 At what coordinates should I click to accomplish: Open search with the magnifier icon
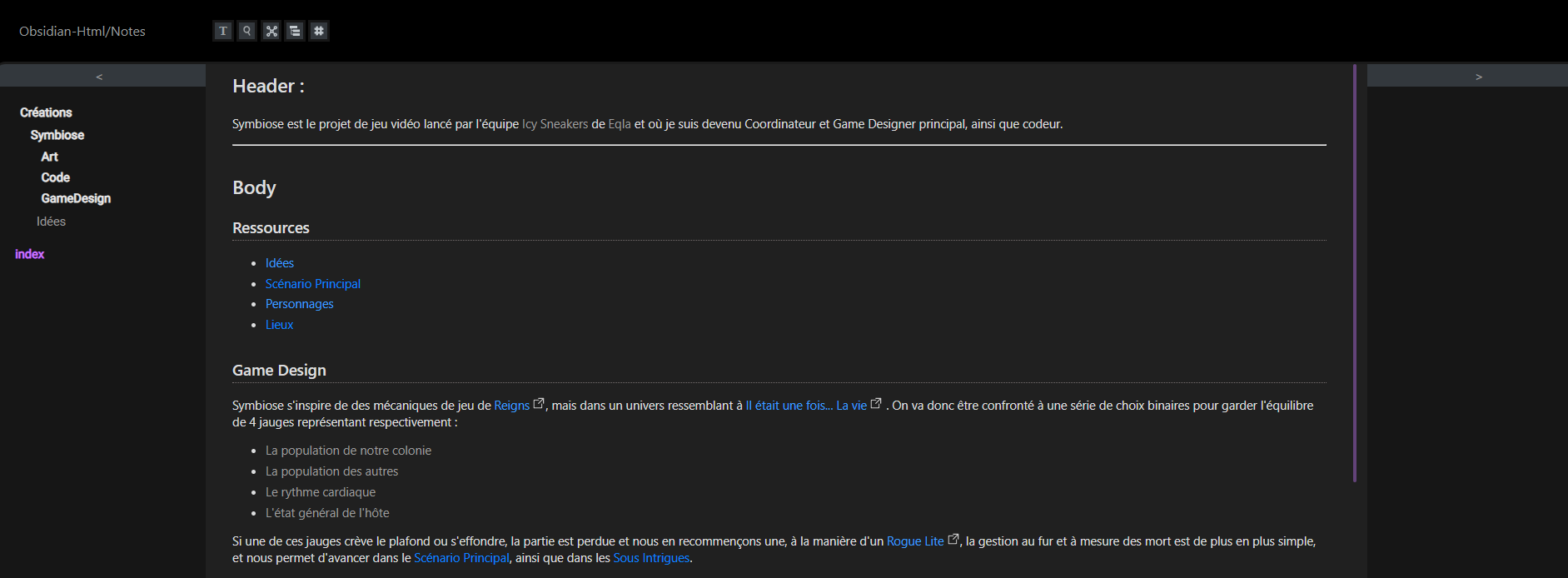247,31
